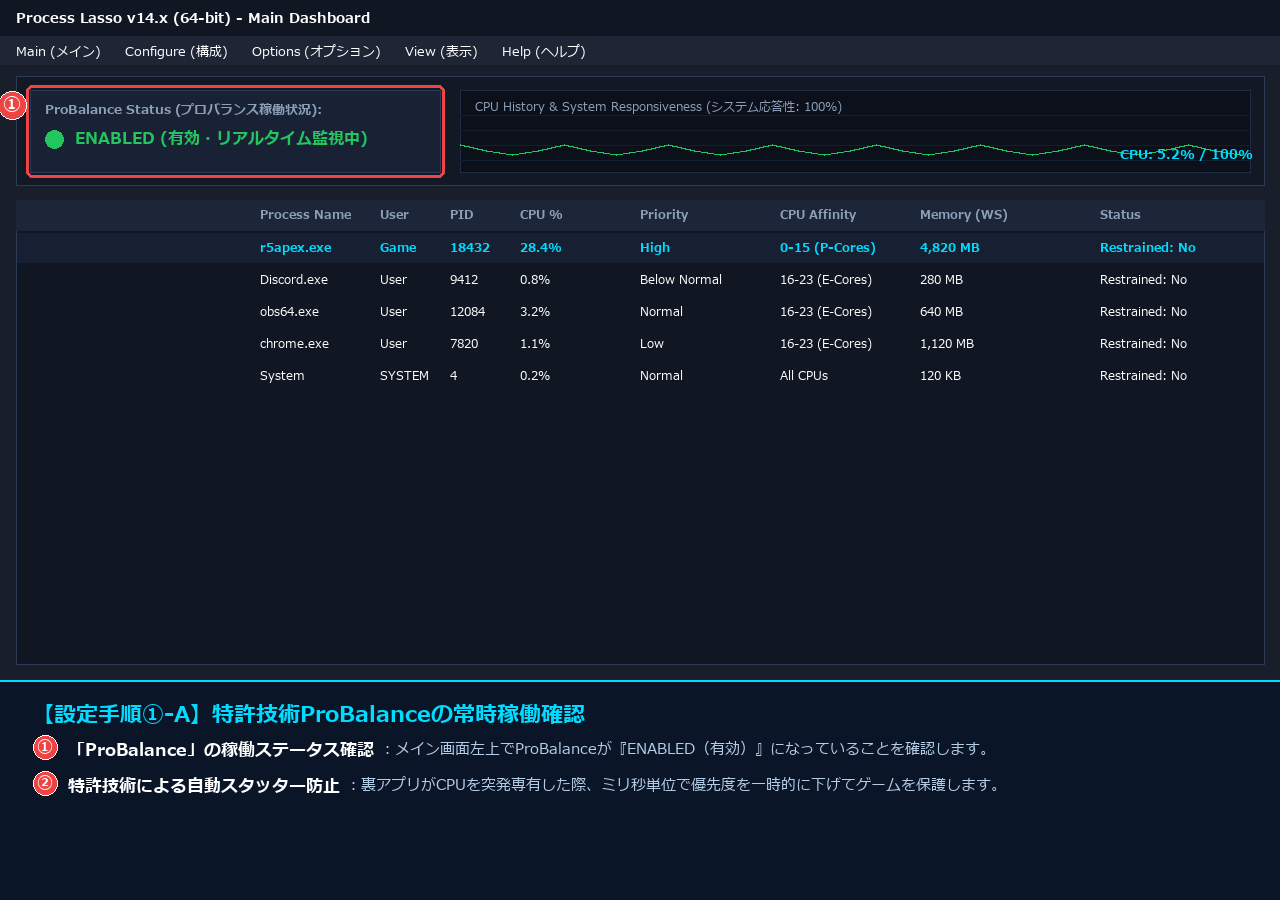Click the CPU: 5.2% / 100% readout
The height and width of the screenshot is (900, 1280).
click(1186, 155)
